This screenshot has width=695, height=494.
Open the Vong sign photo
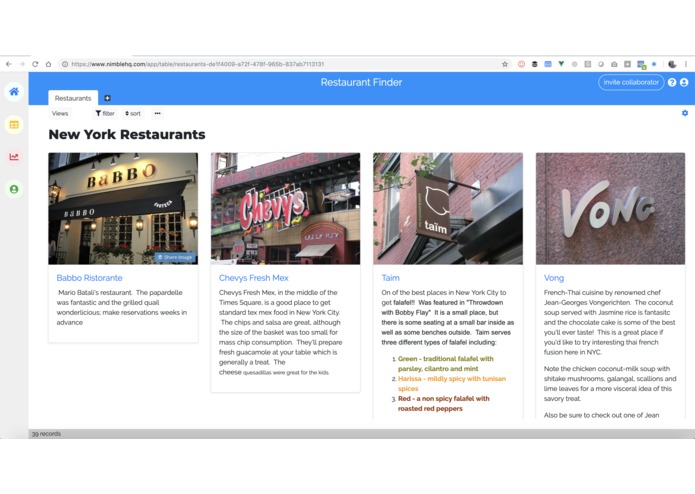610,208
